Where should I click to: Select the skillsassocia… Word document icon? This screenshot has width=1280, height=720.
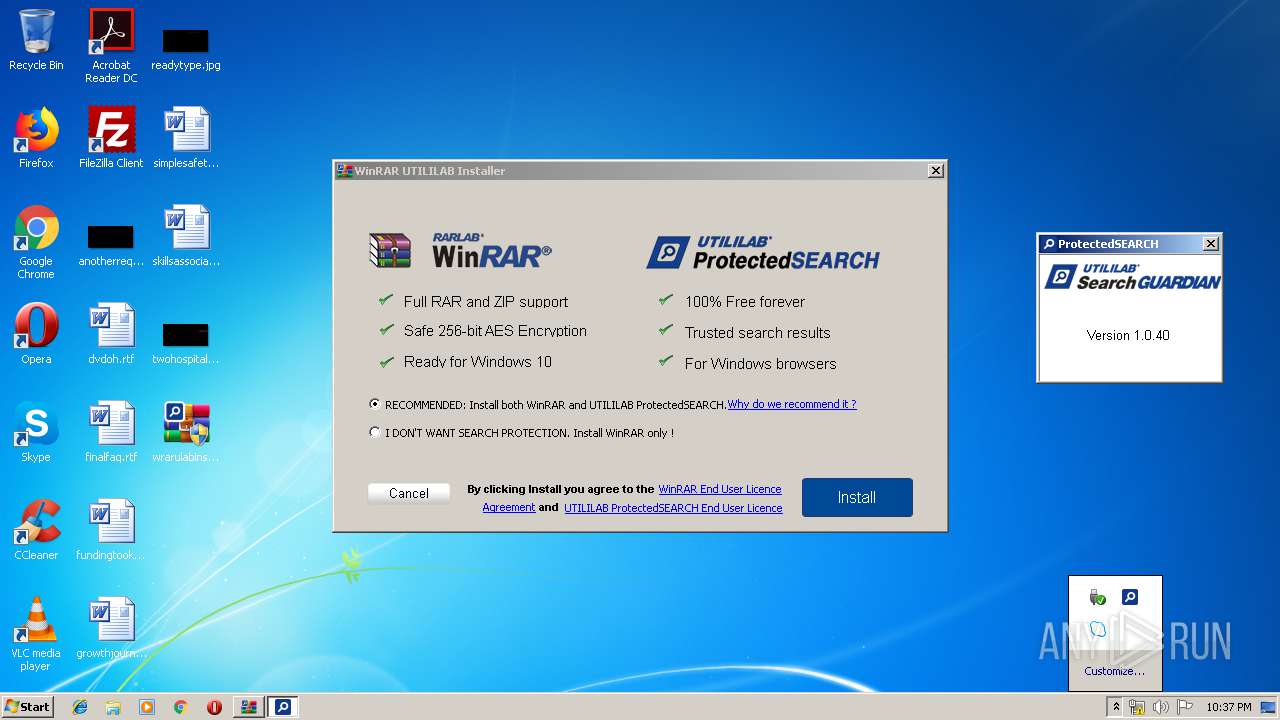(x=186, y=237)
